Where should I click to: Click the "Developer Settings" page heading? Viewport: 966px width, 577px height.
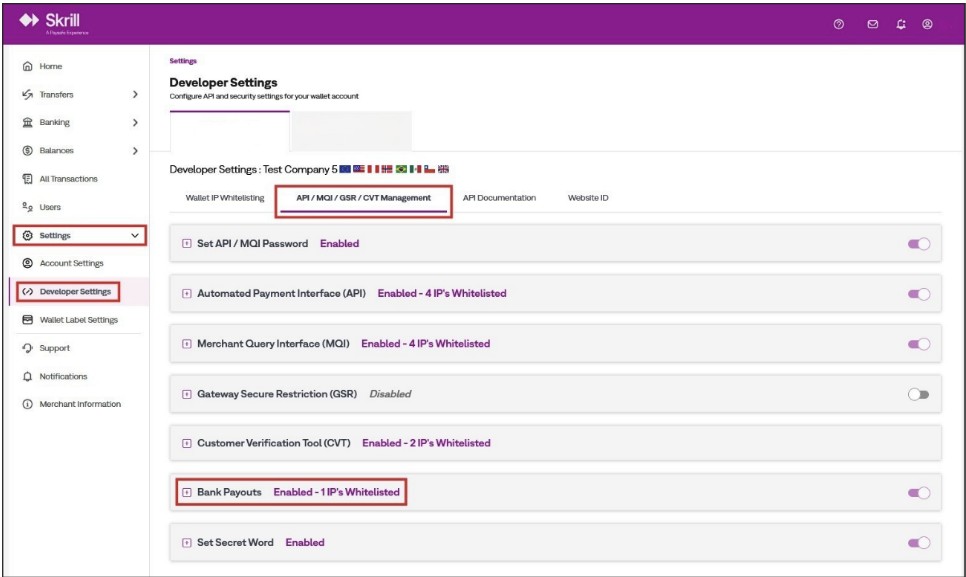(223, 82)
